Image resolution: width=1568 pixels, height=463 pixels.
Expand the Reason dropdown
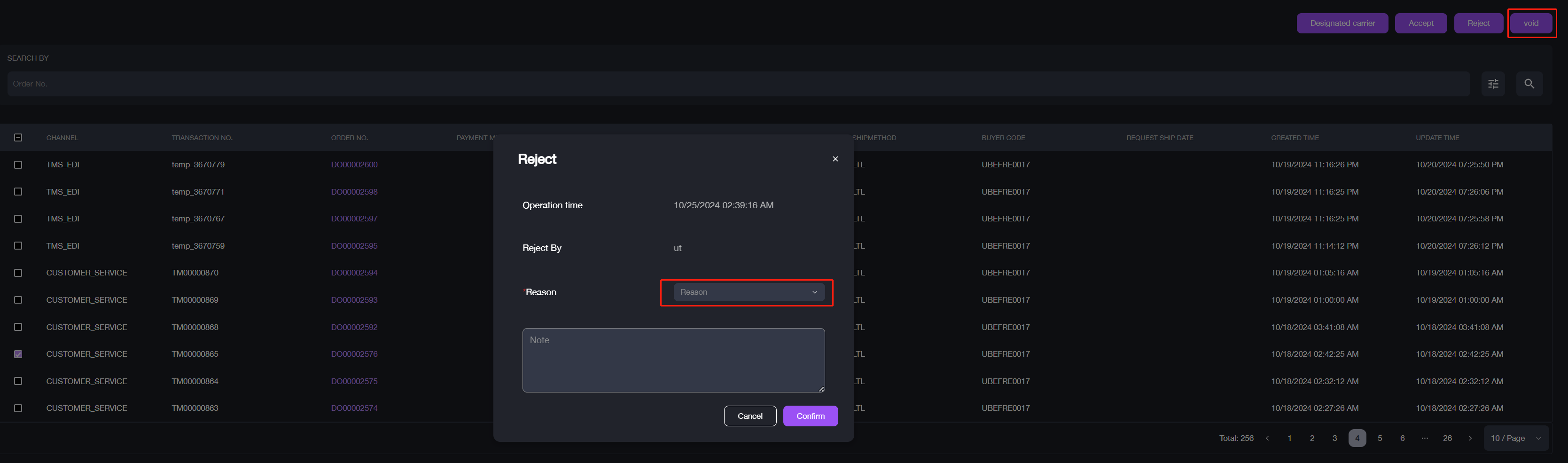point(749,292)
